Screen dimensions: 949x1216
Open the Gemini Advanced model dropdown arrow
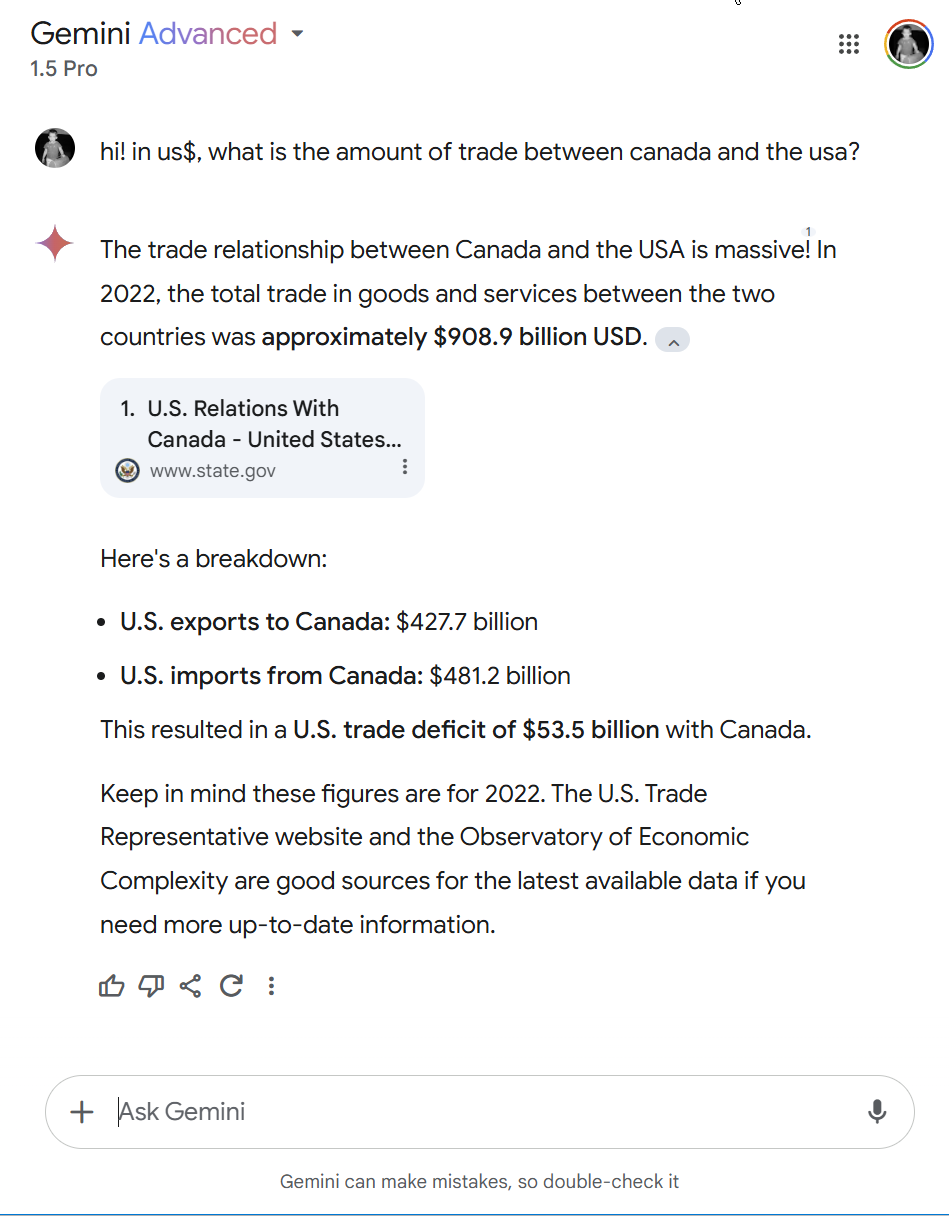[297, 34]
